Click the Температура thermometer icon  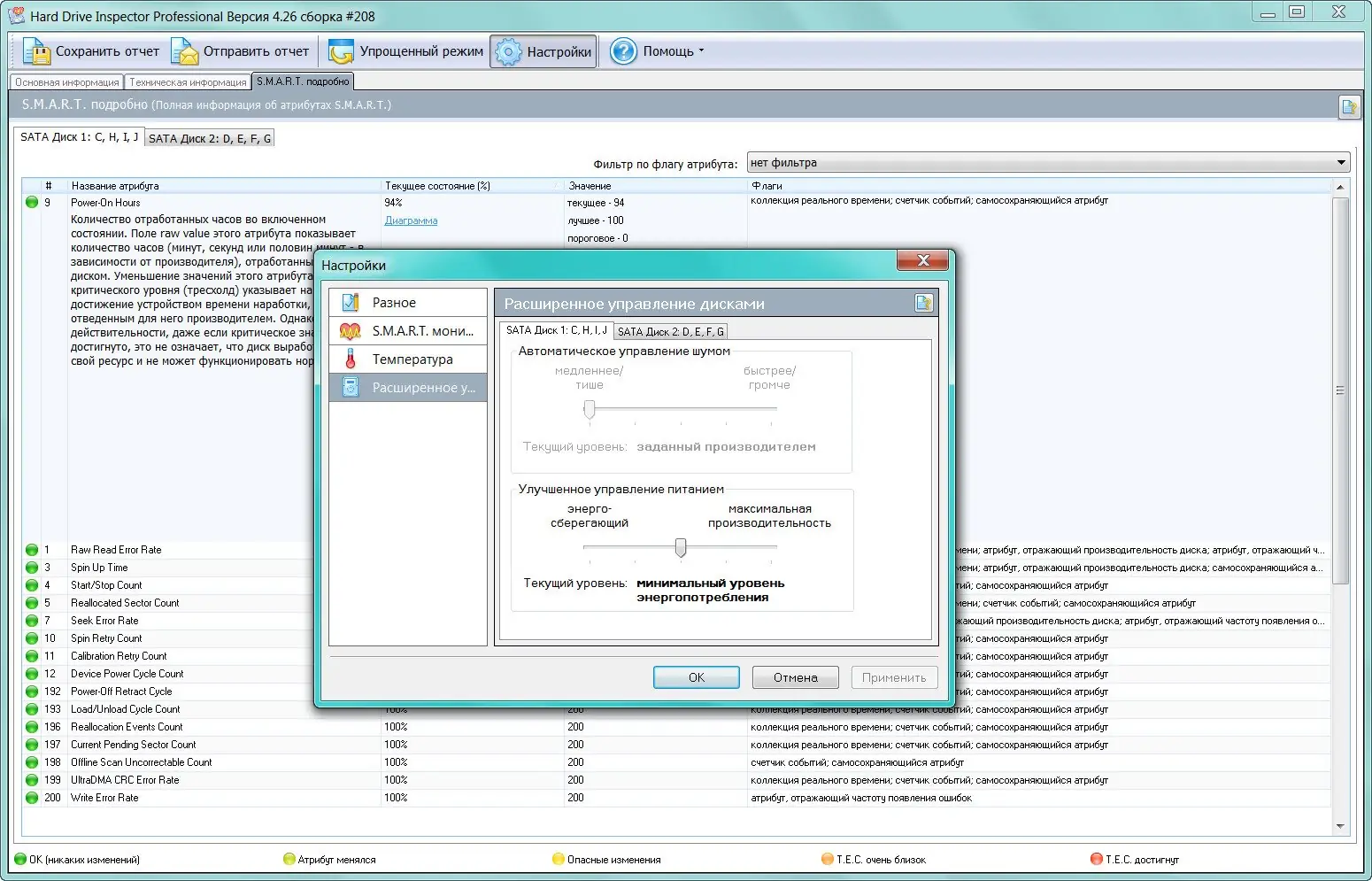[351, 359]
